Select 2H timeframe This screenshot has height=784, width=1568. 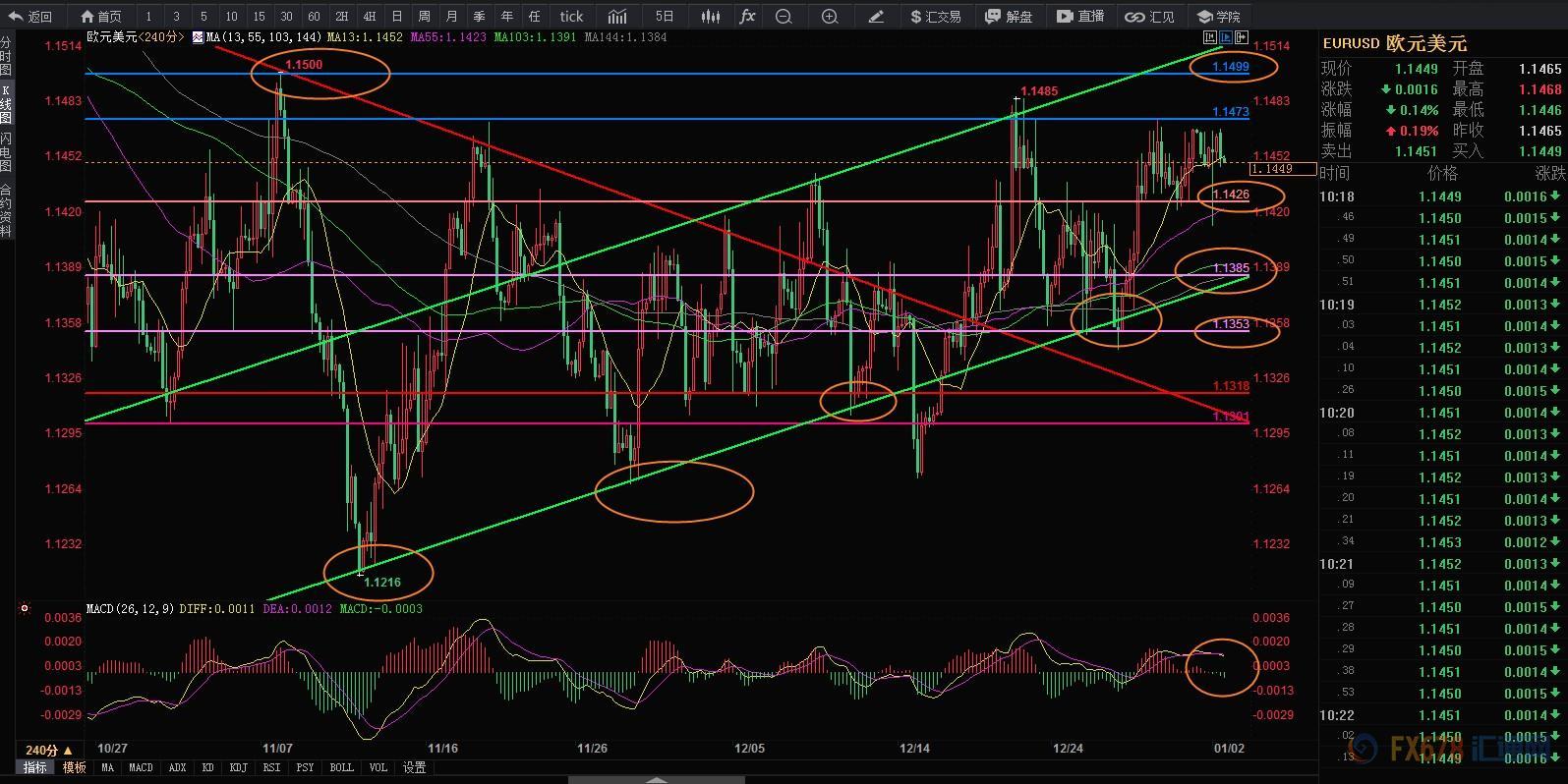341,16
